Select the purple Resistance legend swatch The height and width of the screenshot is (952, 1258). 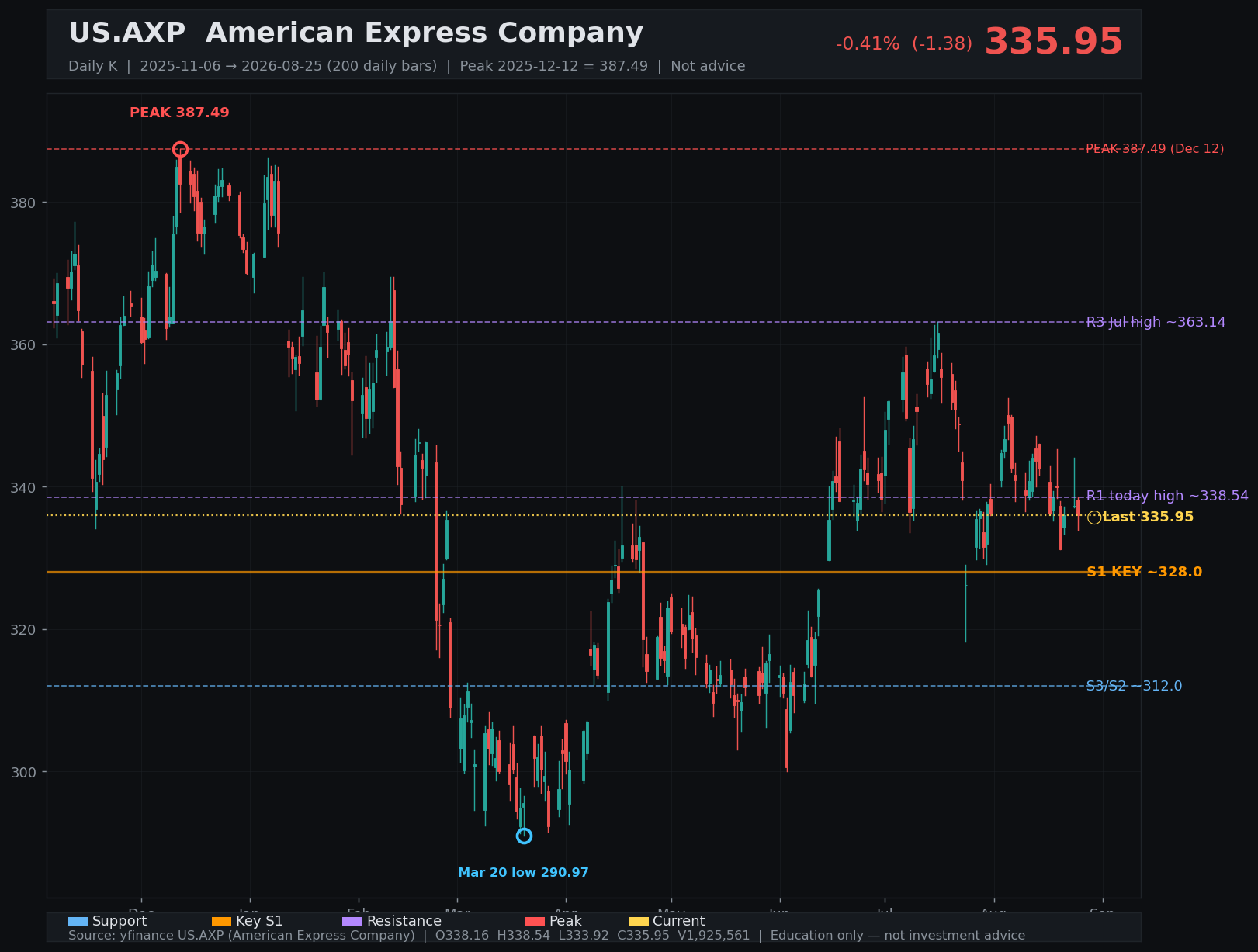[352, 921]
